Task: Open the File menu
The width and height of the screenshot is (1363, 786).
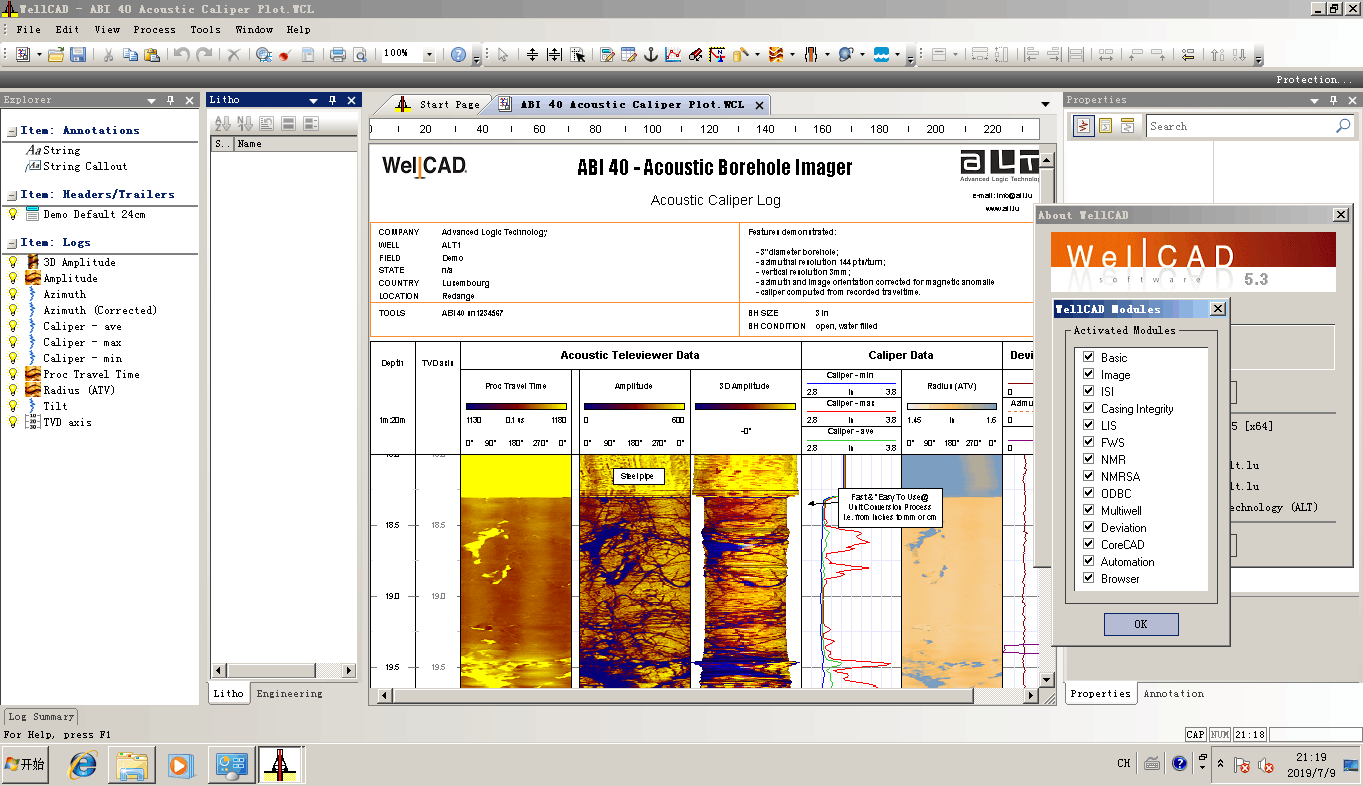Action: click(29, 30)
